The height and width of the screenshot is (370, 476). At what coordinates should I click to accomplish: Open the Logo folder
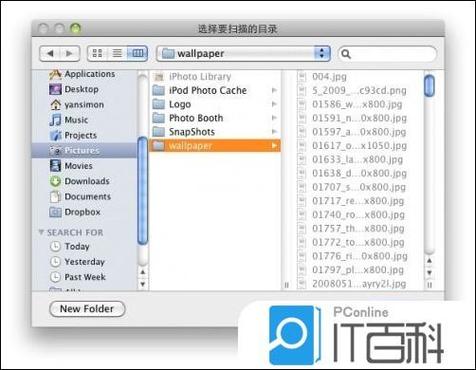[215, 104]
